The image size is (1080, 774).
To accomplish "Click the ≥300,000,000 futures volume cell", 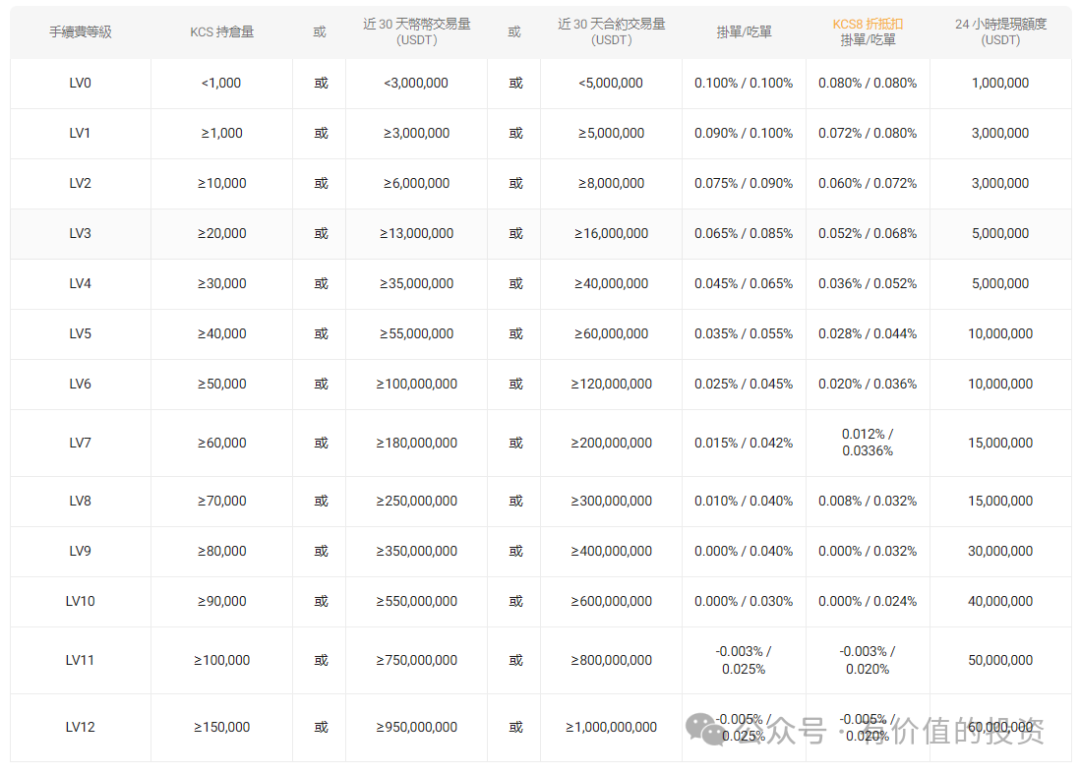I will (612, 501).
